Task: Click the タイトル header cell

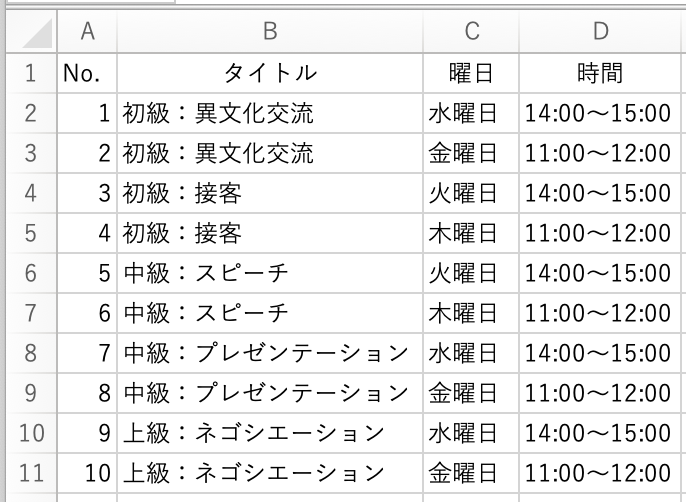Action: tap(270, 73)
